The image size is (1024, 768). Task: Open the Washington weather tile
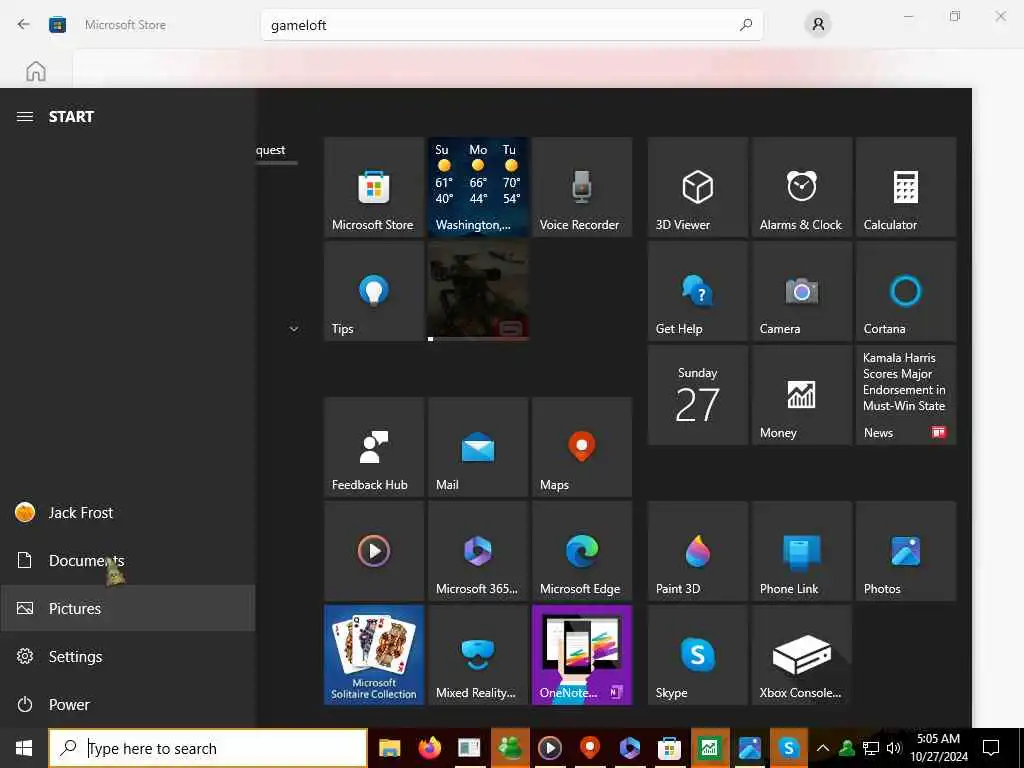coord(478,187)
